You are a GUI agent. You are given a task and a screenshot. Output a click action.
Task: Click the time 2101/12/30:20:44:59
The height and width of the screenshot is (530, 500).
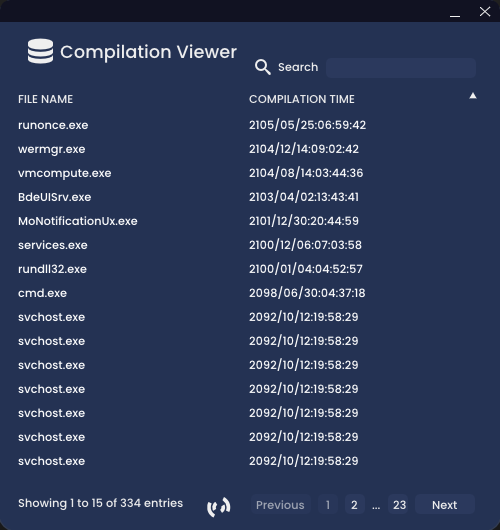pyautogui.click(x=304, y=221)
